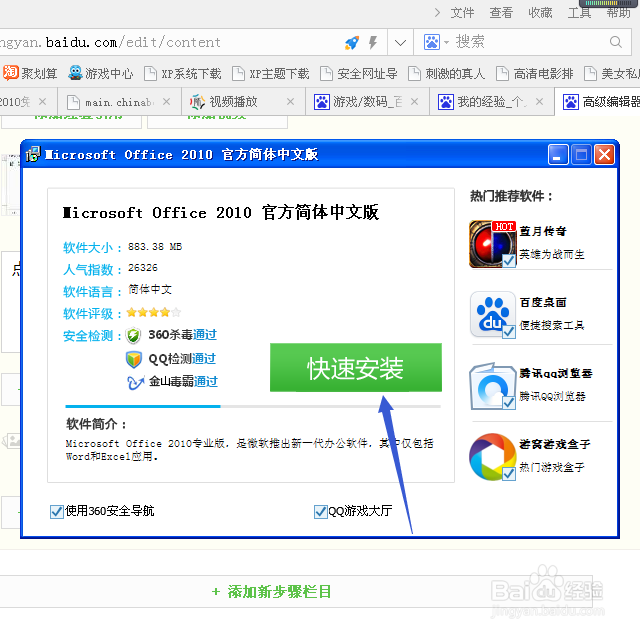Uncheck the 百度桌面 software checkbox
The width and height of the screenshot is (640, 633).
509,332
